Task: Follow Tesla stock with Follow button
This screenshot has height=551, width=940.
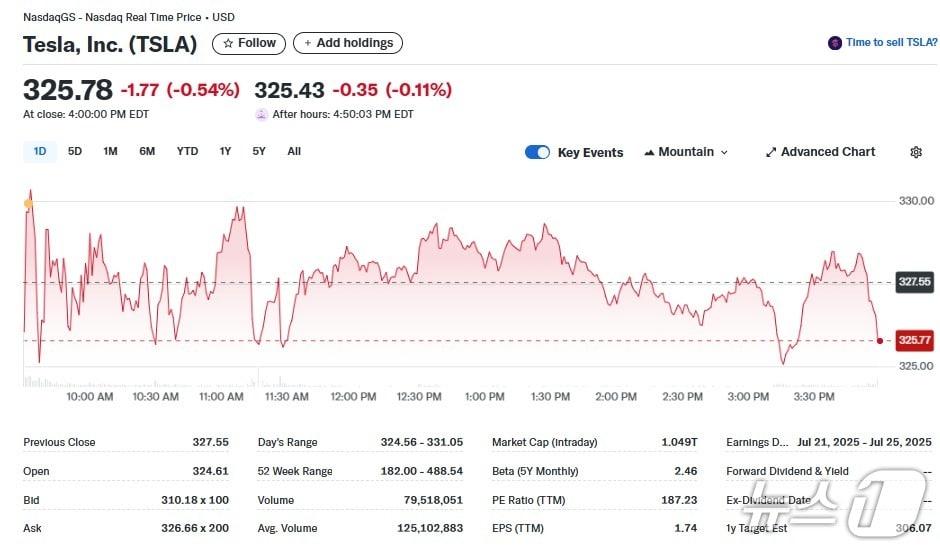Action: [x=249, y=43]
